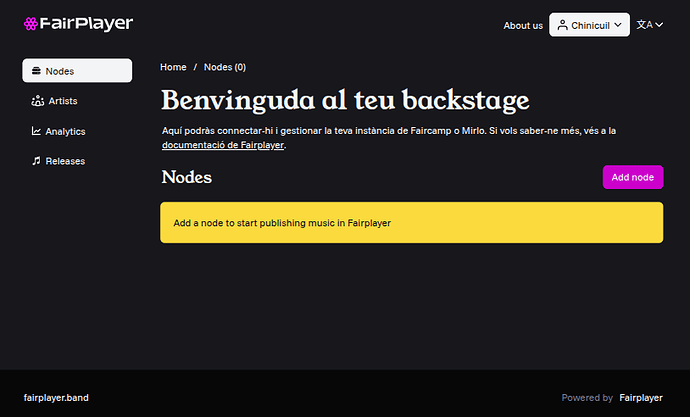
Task: Click the FairPlayer logo
Action: (78, 24)
